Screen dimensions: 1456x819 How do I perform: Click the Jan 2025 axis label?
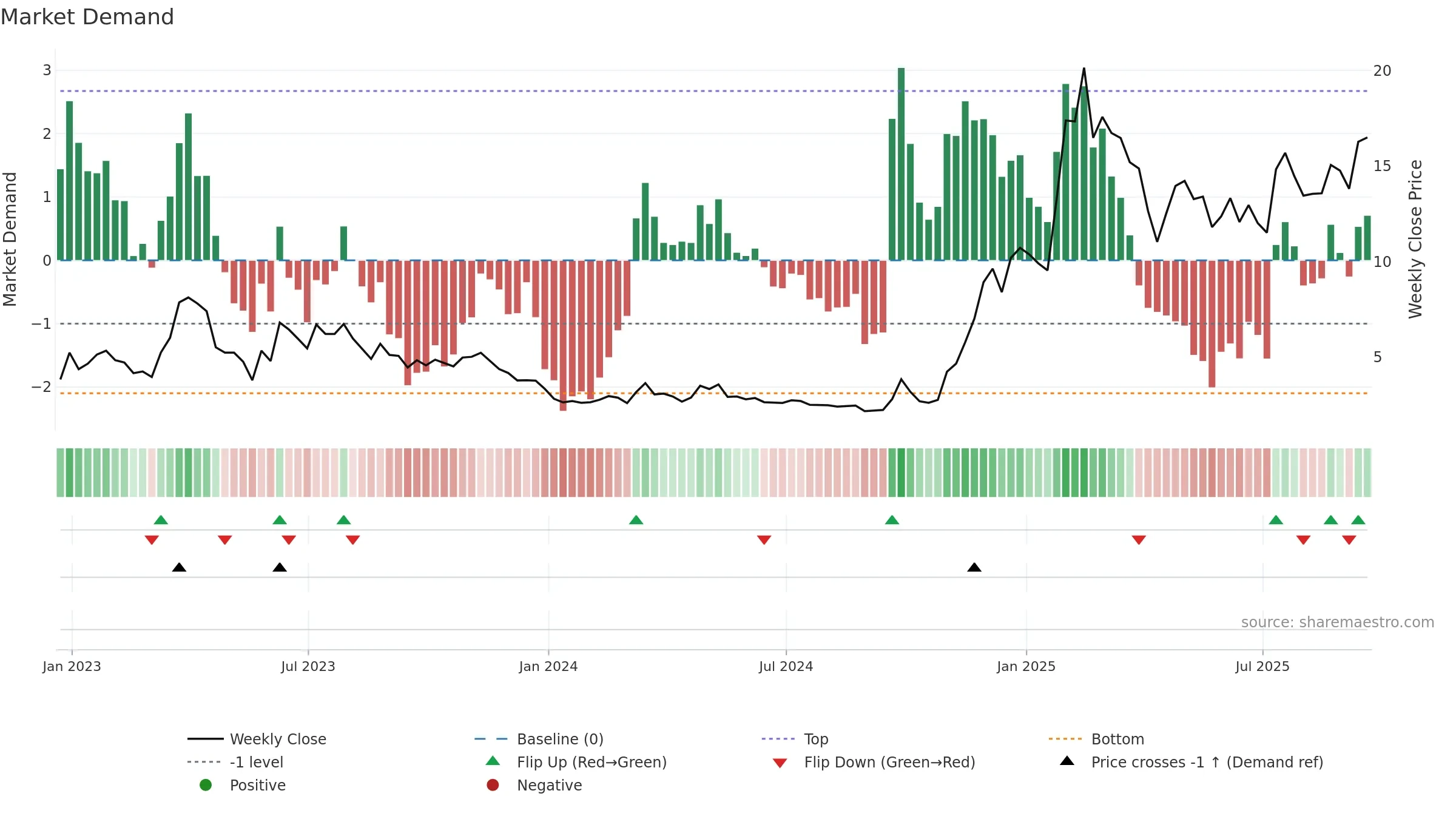[x=1026, y=666]
